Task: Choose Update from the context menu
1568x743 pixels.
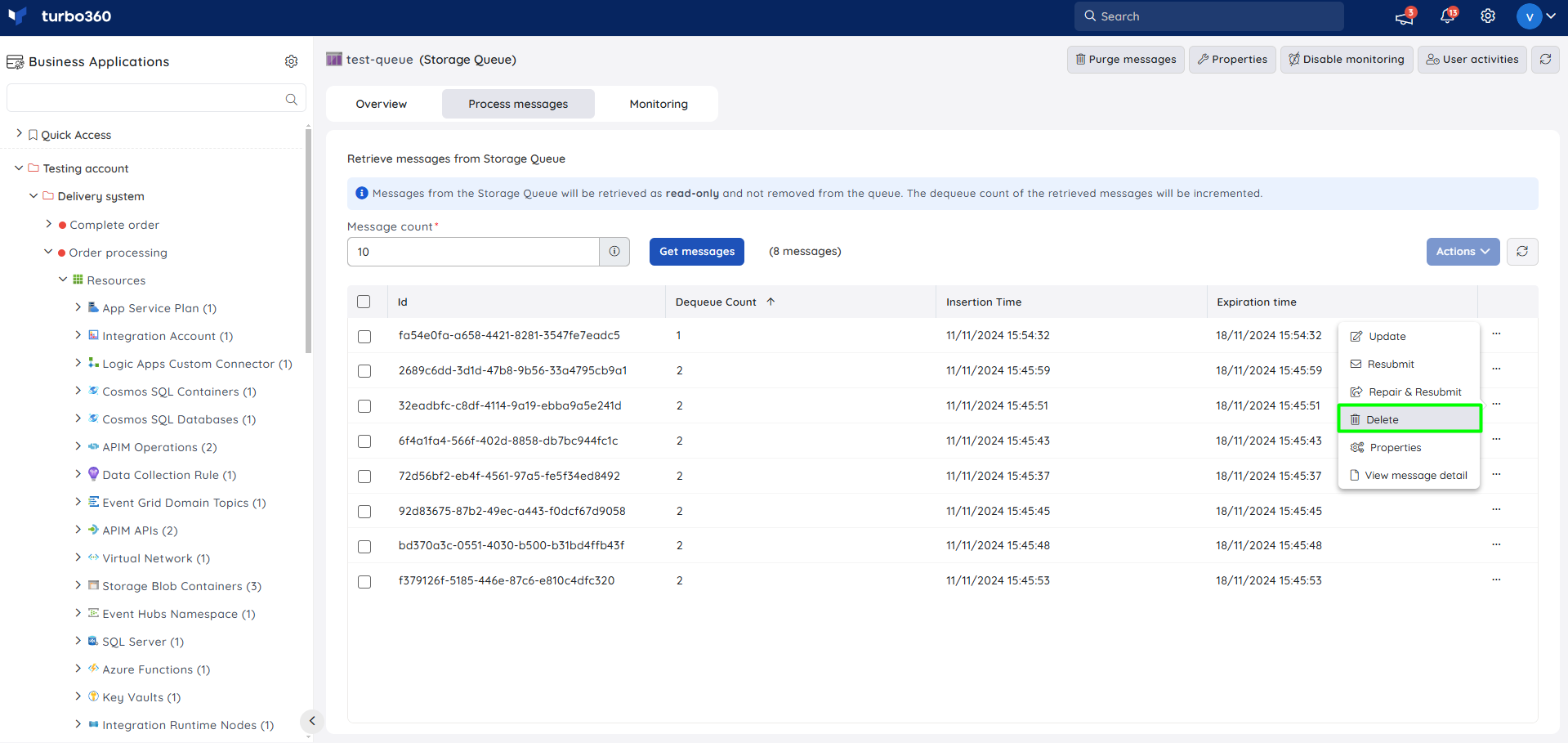Action: [1409, 336]
